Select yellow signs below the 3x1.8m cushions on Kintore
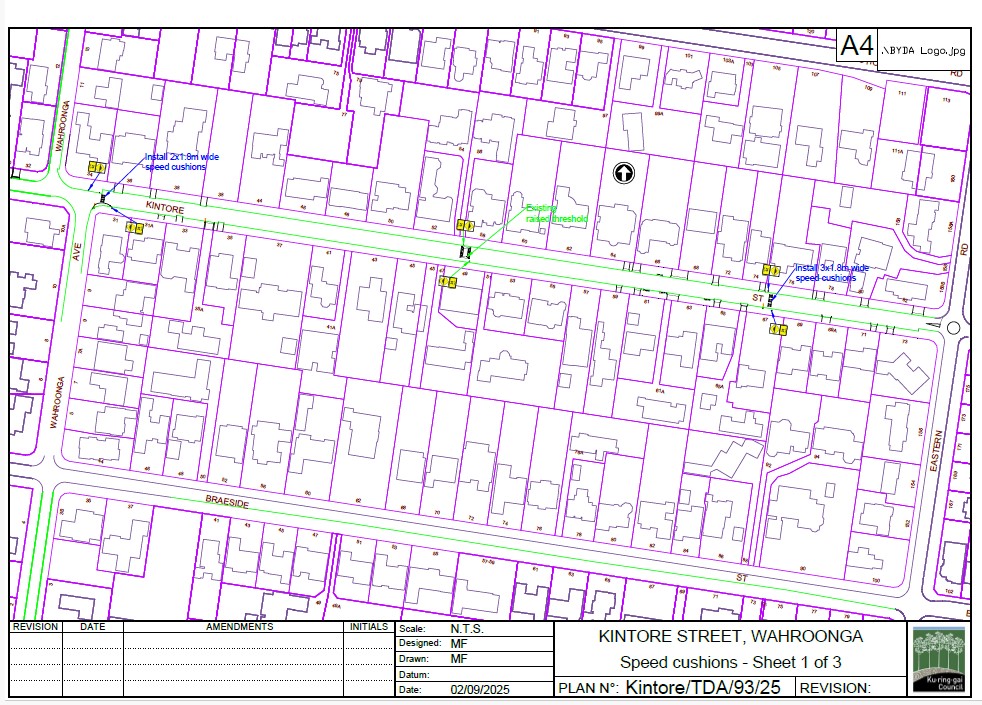This screenshot has height=705, width=982. (x=777, y=329)
